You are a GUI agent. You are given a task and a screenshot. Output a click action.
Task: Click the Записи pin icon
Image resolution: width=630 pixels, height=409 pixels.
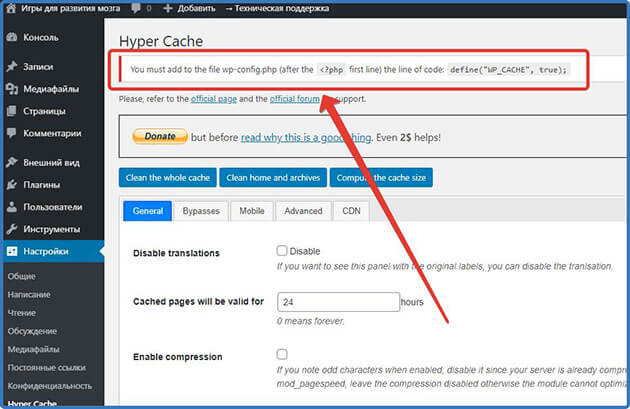point(12,66)
